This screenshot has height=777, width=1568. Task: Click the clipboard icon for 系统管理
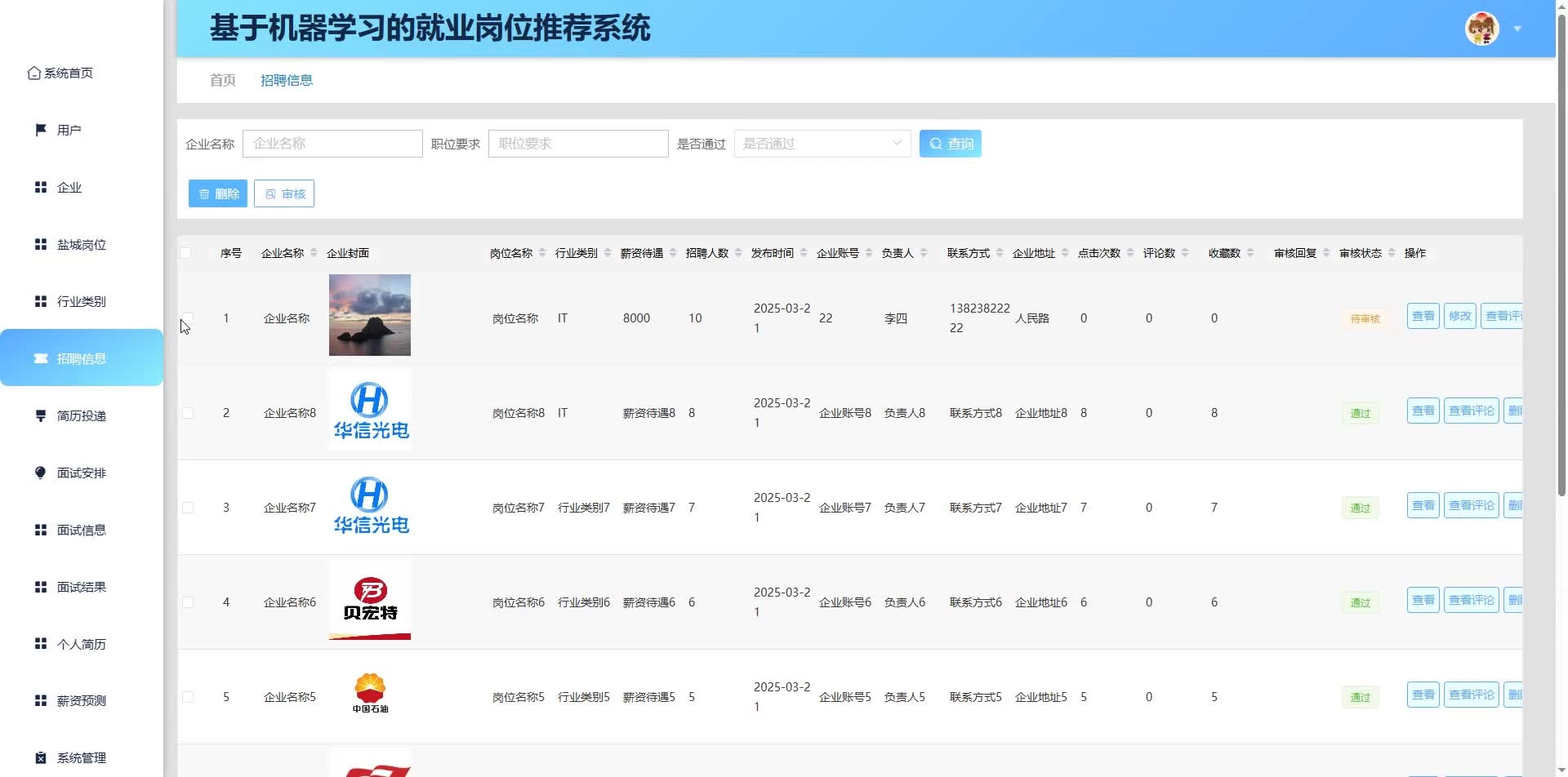41,757
